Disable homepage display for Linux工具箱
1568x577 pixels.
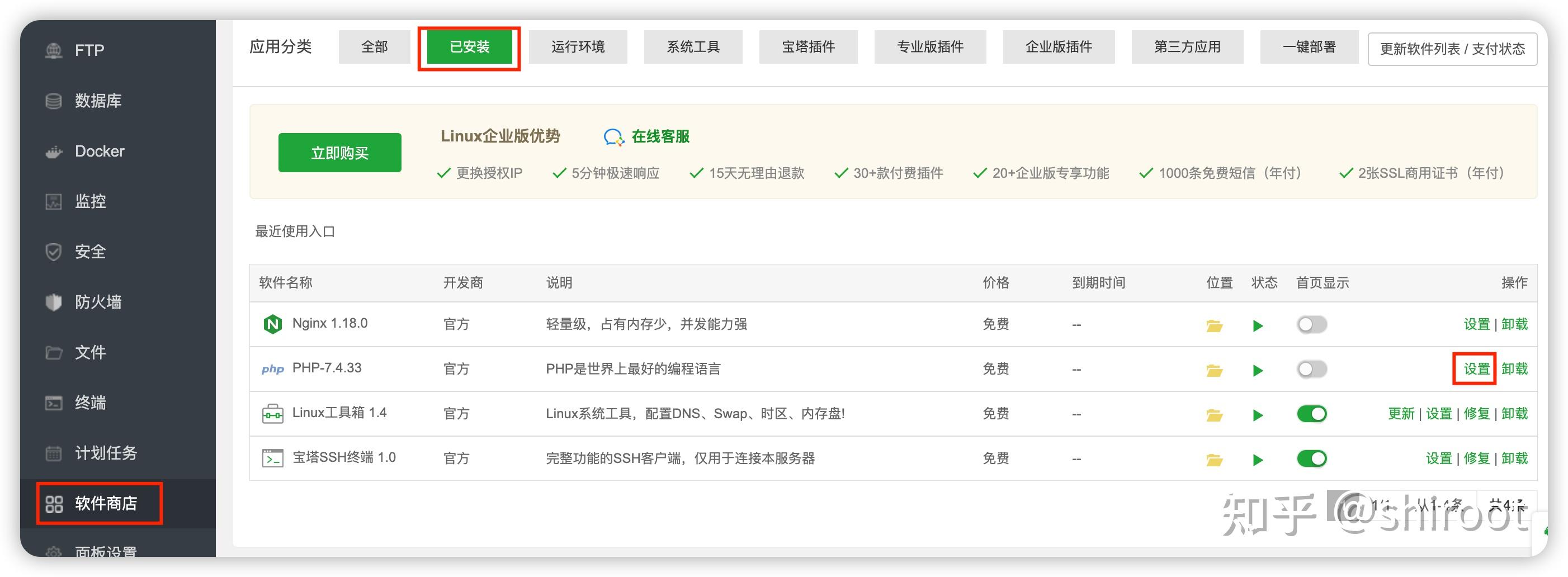1311,414
